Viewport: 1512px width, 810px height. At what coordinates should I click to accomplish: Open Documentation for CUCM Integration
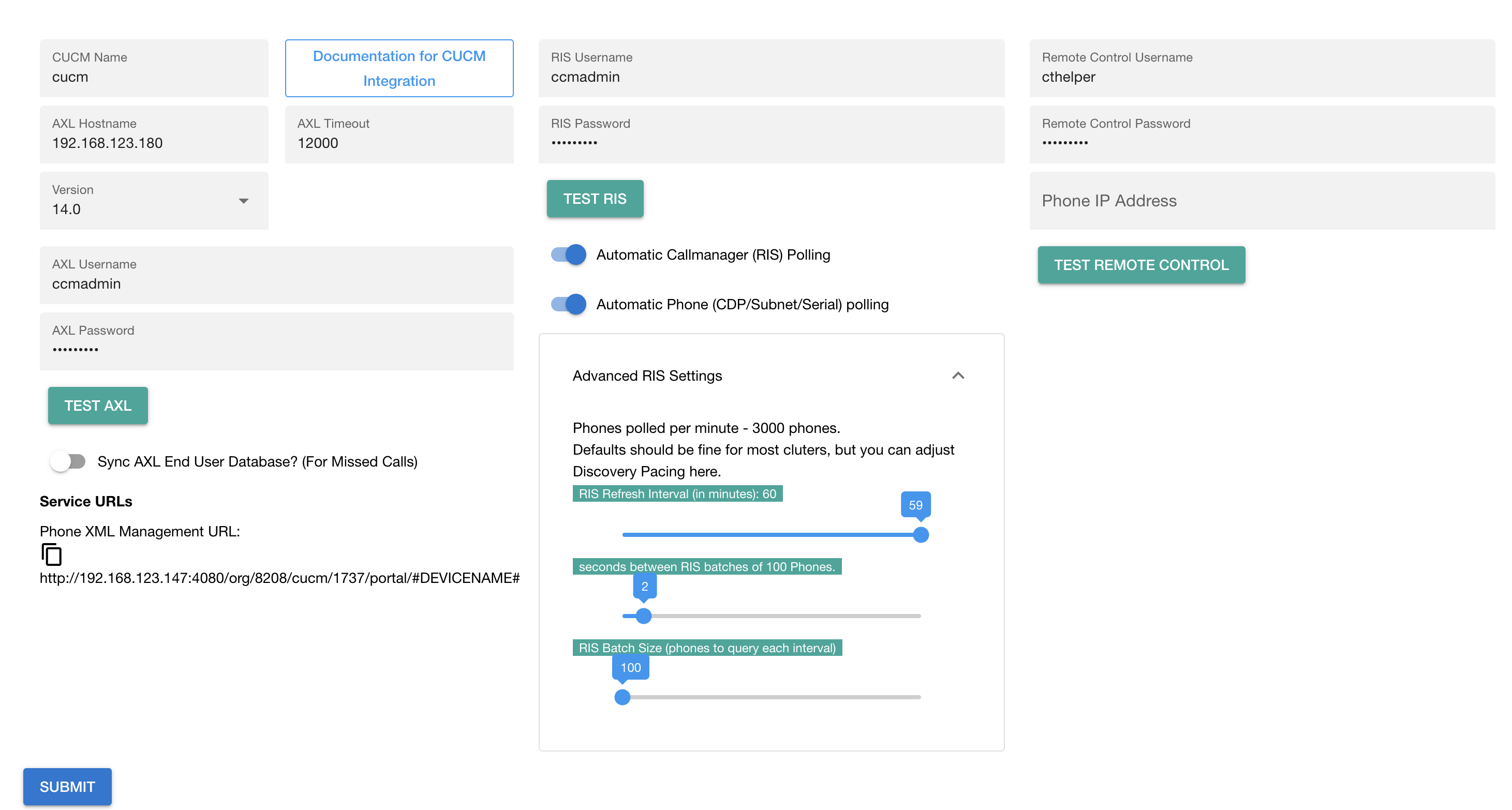pyautogui.click(x=398, y=68)
